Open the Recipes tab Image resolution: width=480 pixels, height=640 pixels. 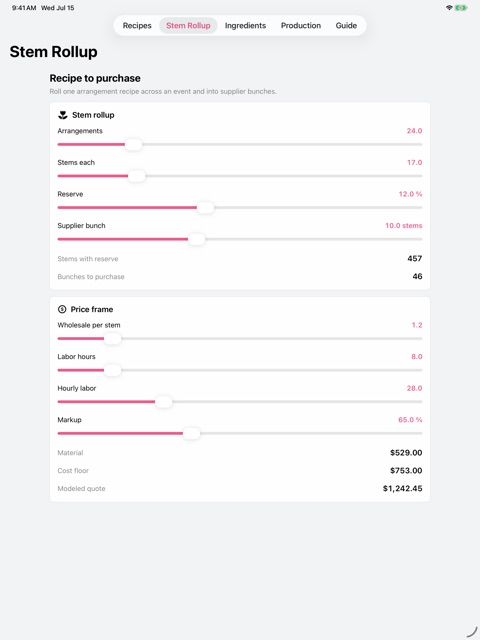tap(137, 25)
